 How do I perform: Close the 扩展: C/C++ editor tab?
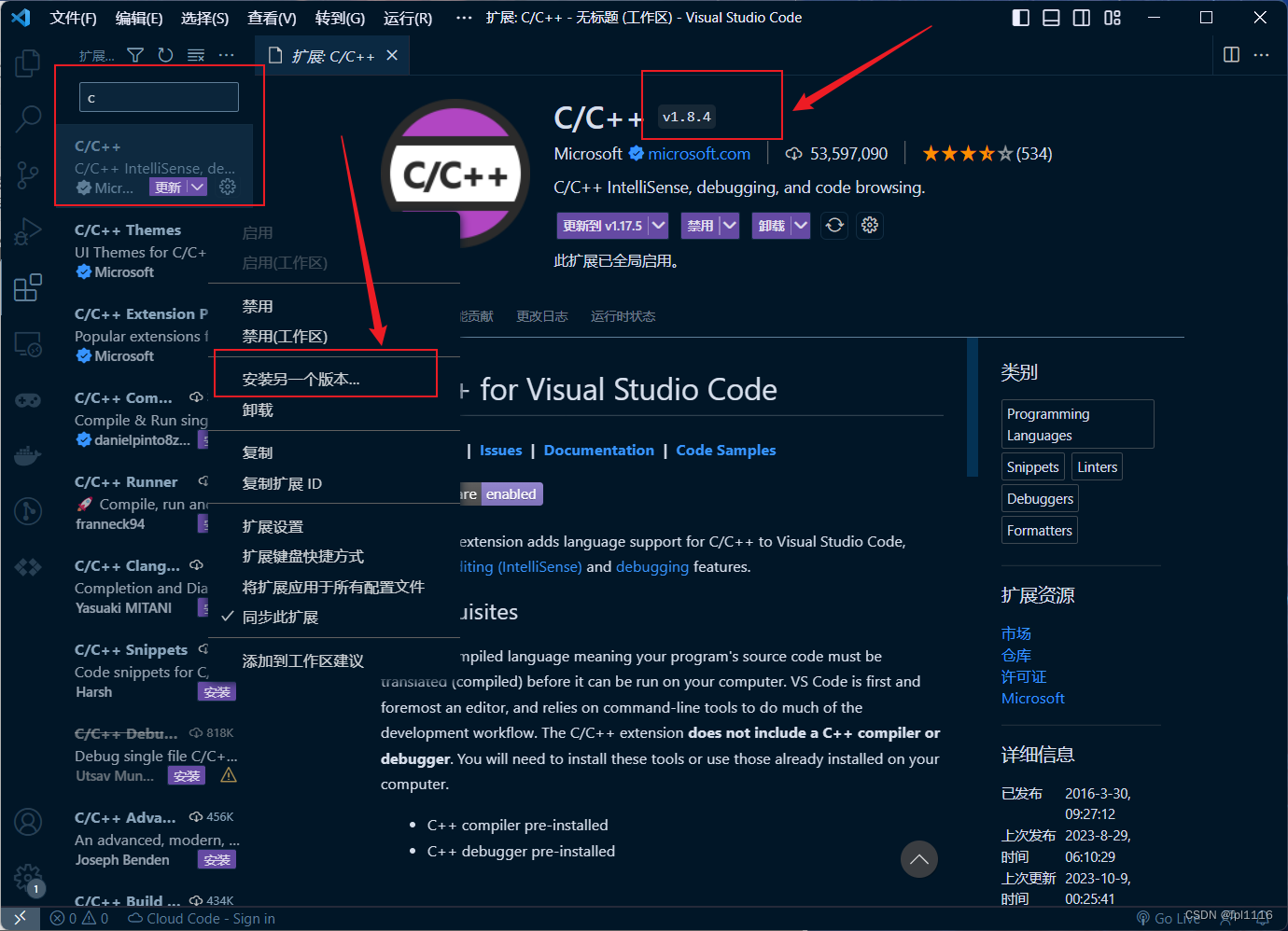(x=392, y=55)
